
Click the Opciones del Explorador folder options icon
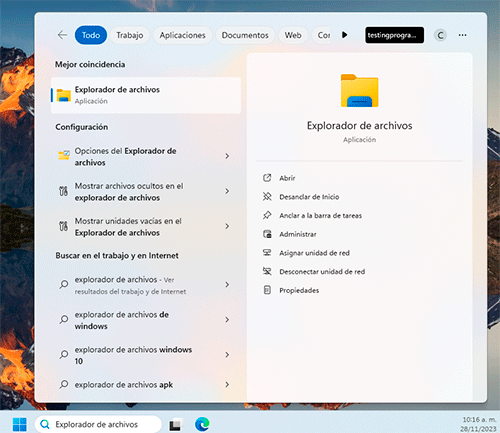(x=64, y=155)
